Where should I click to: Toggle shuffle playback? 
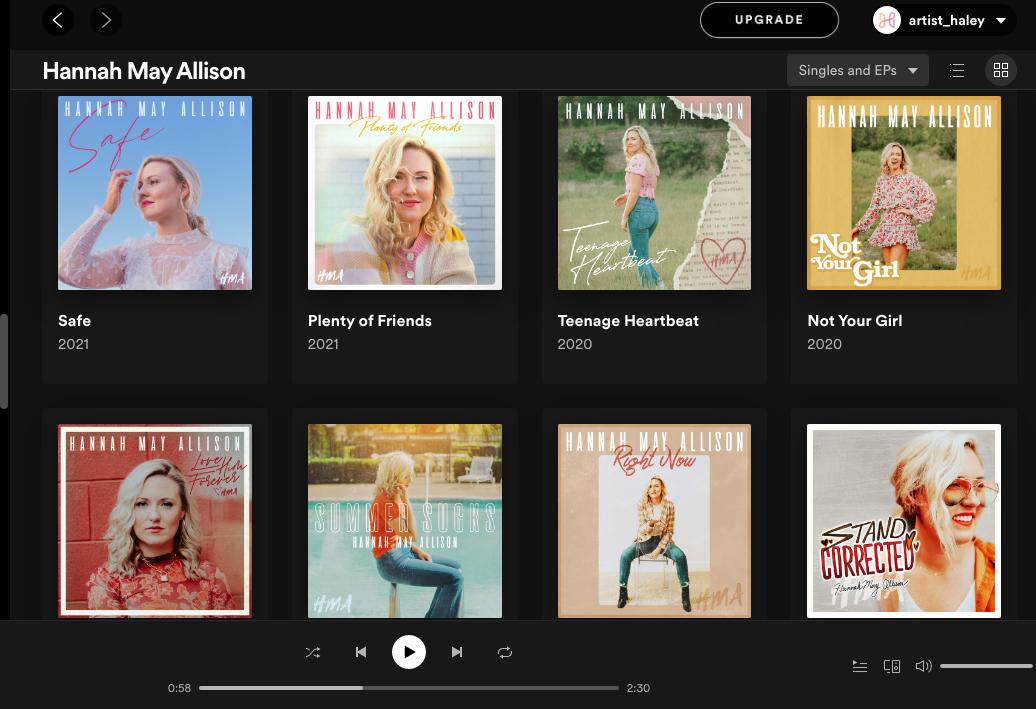coord(313,653)
